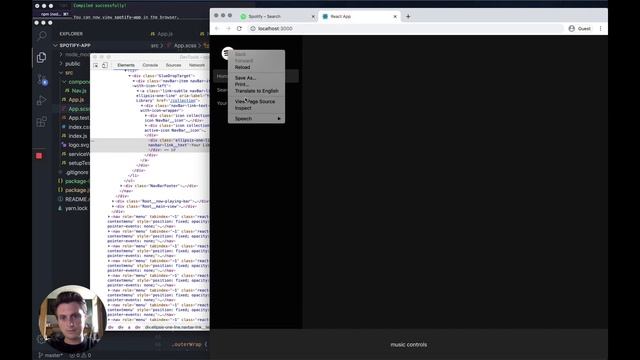This screenshot has width=640, height=360.
Task: Expand the NavBarFooter div in DevTools
Action: (x=121, y=186)
